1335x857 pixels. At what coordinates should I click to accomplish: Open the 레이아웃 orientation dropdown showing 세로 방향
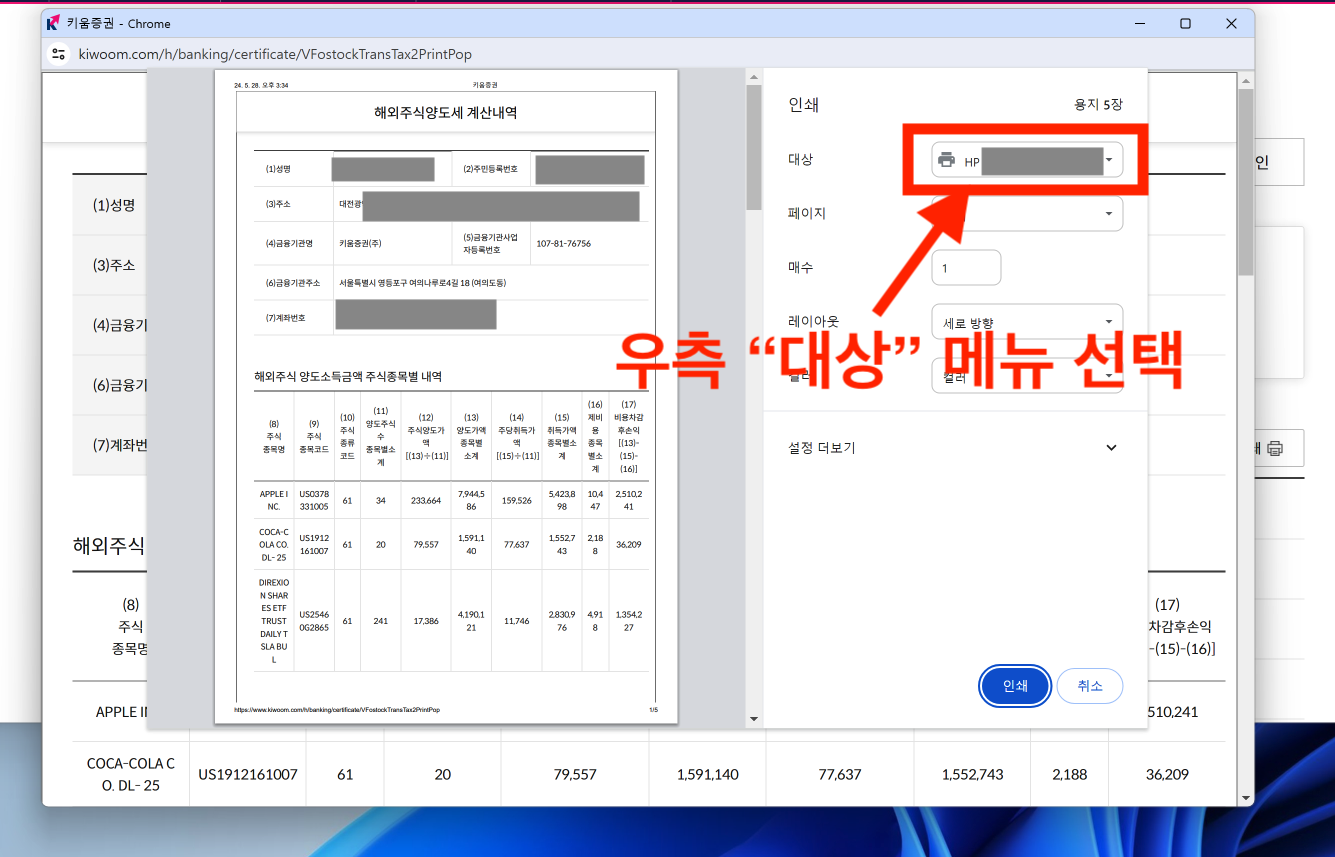(1025, 321)
